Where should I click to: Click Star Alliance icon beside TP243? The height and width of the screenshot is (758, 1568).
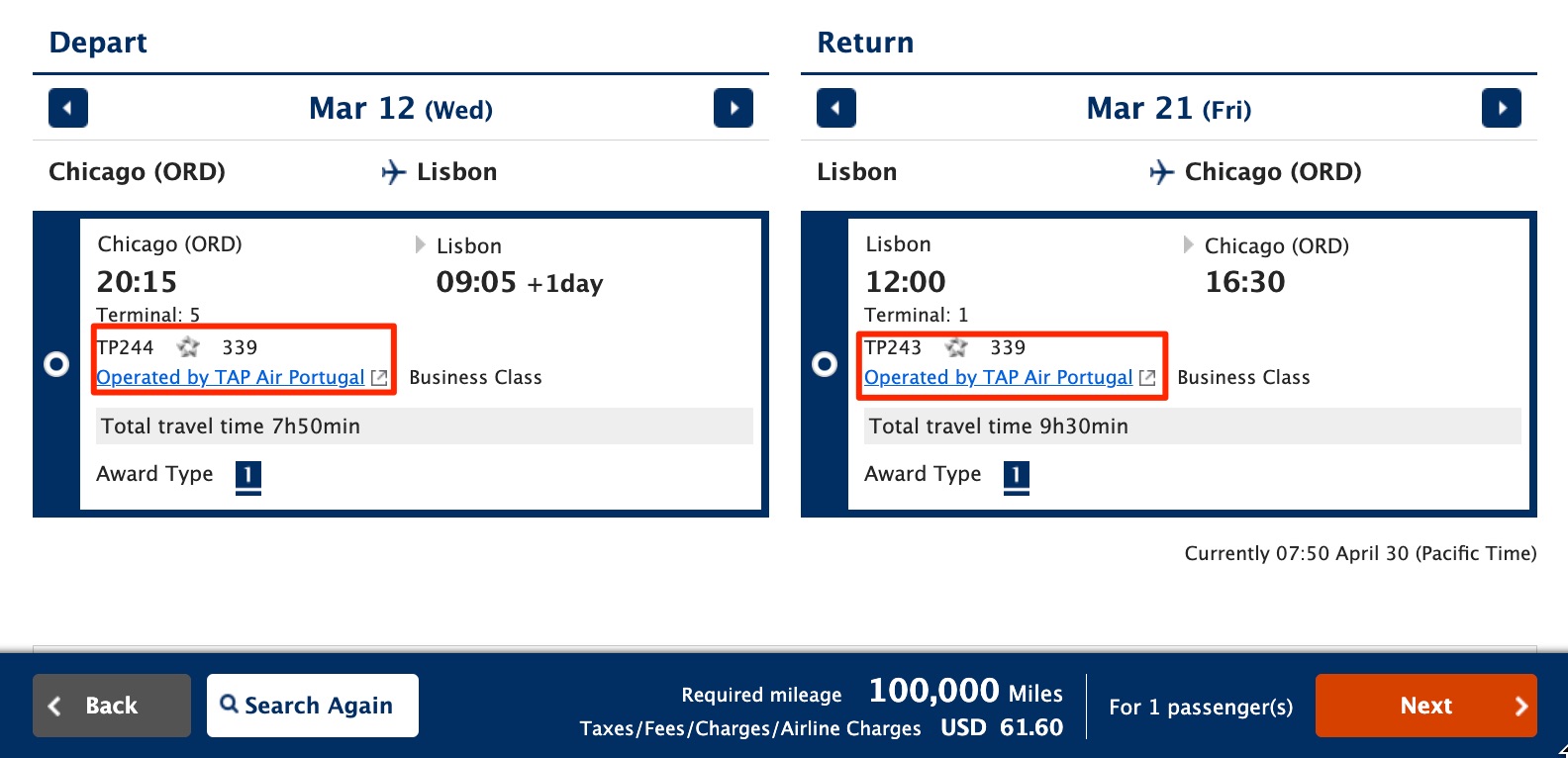pyautogui.click(x=955, y=347)
